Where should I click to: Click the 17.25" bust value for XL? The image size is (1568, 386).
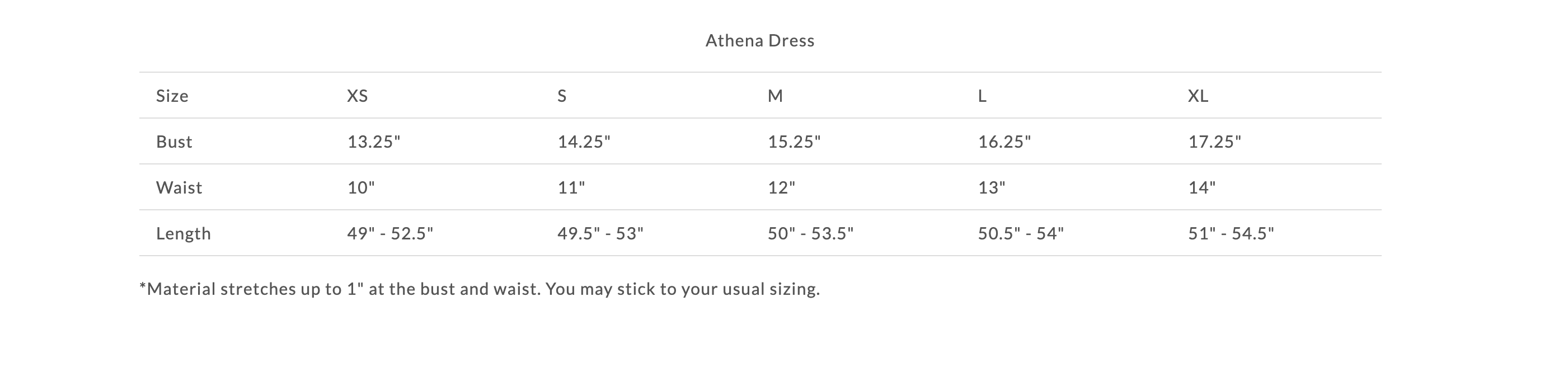pos(1214,142)
